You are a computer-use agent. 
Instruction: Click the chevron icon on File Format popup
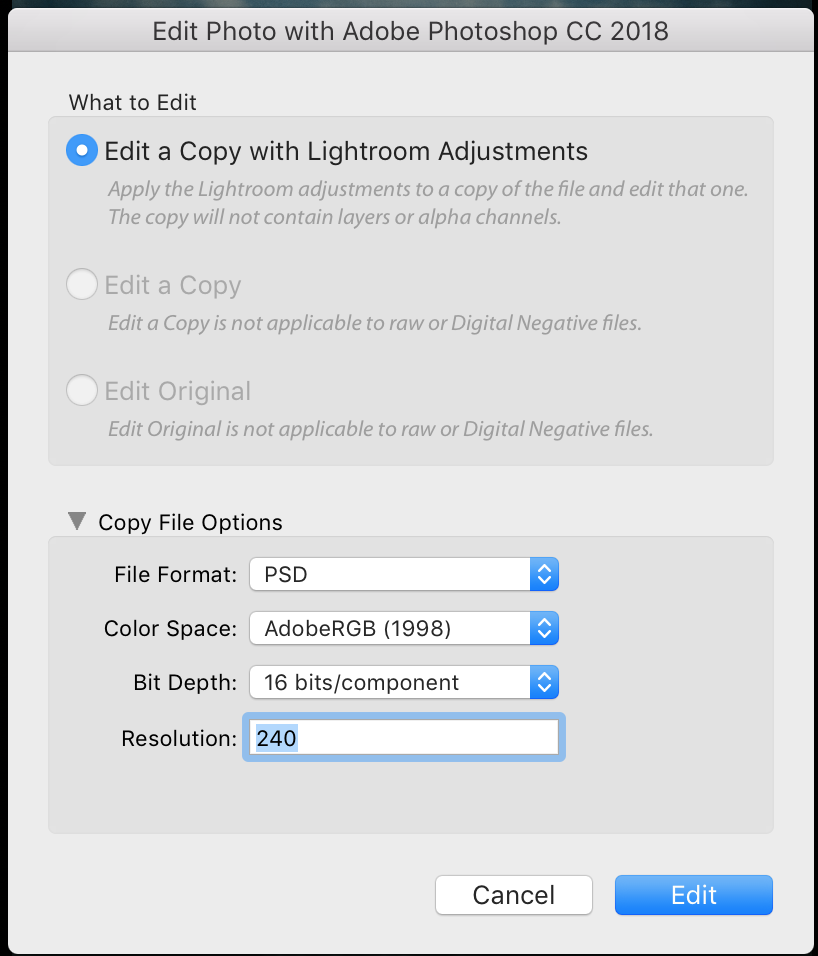point(546,574)
